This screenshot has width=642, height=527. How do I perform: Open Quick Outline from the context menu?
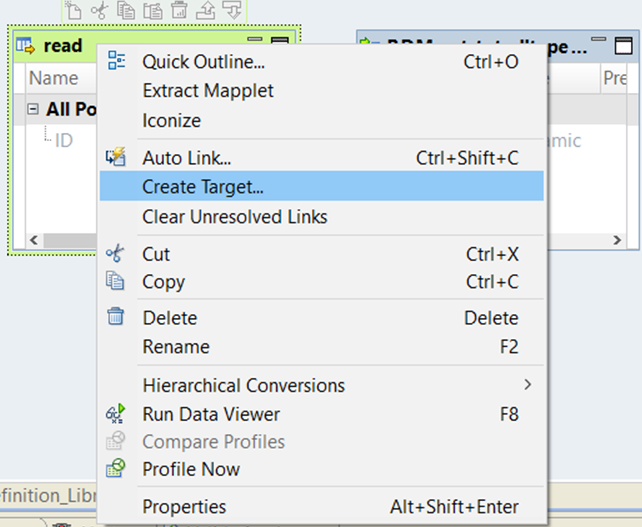[321, 62]
